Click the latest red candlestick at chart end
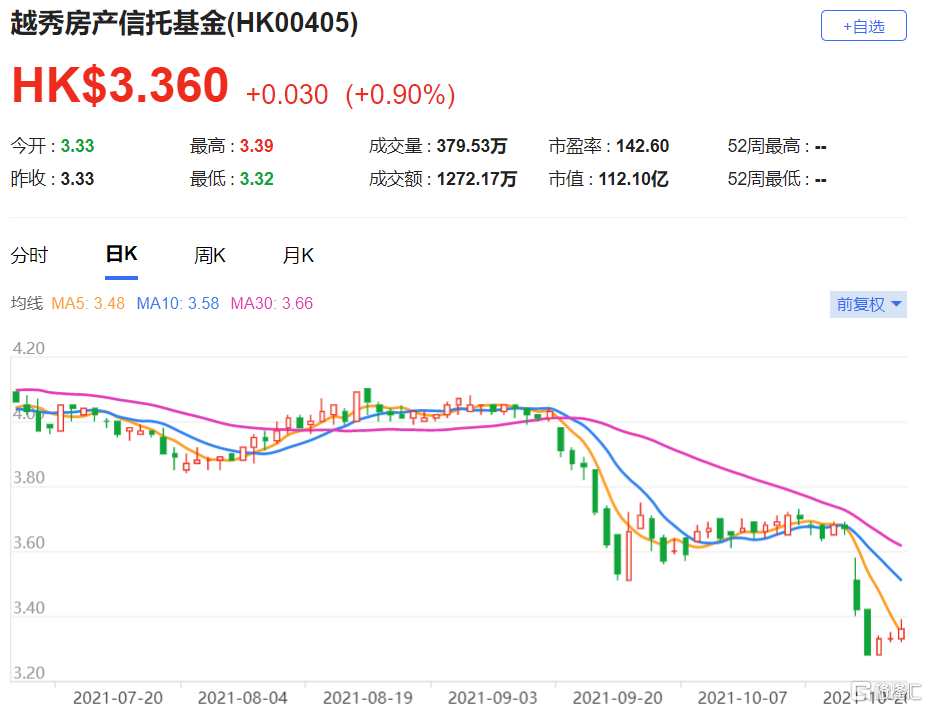The image size is (928, 709). click(901, 632)
